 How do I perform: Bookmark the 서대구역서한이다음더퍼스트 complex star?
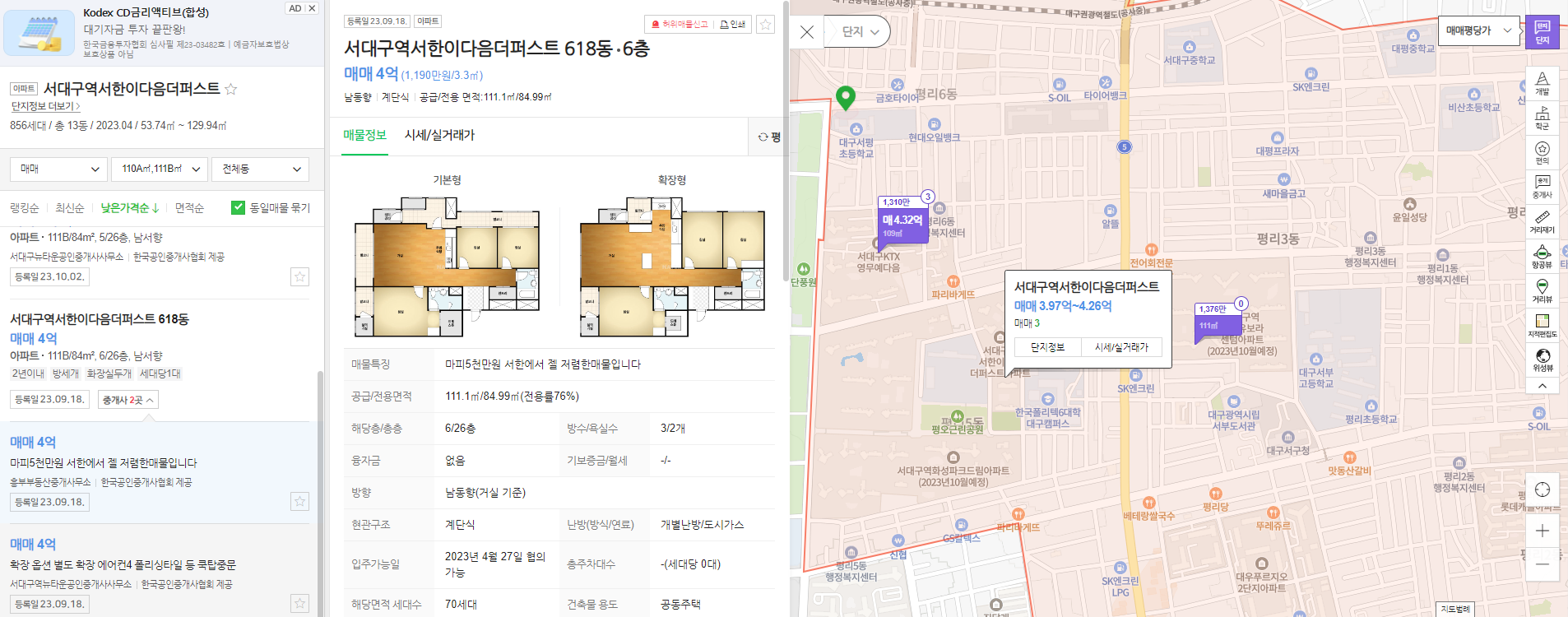click(231, 89)
